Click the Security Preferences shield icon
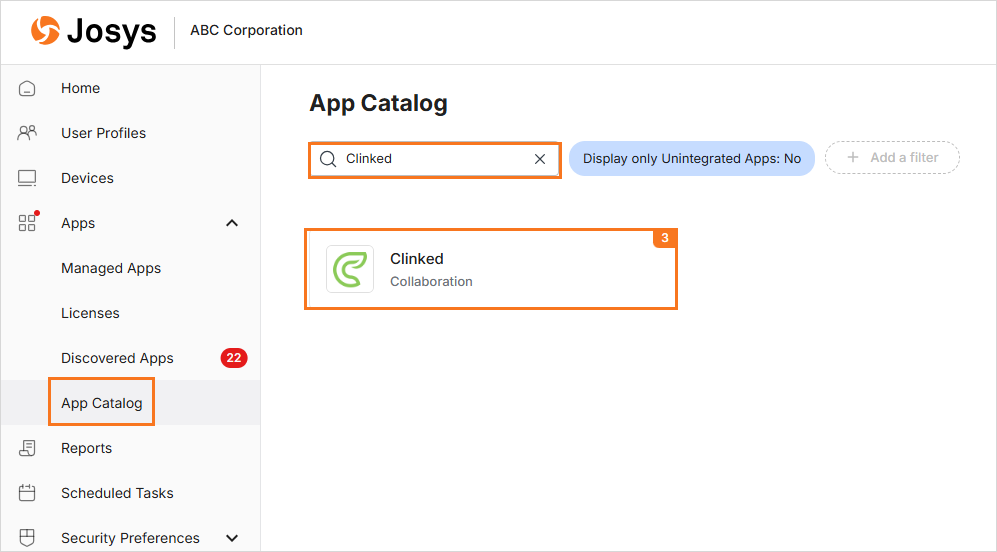Screen dimensions: 997x552 point(27,538)
